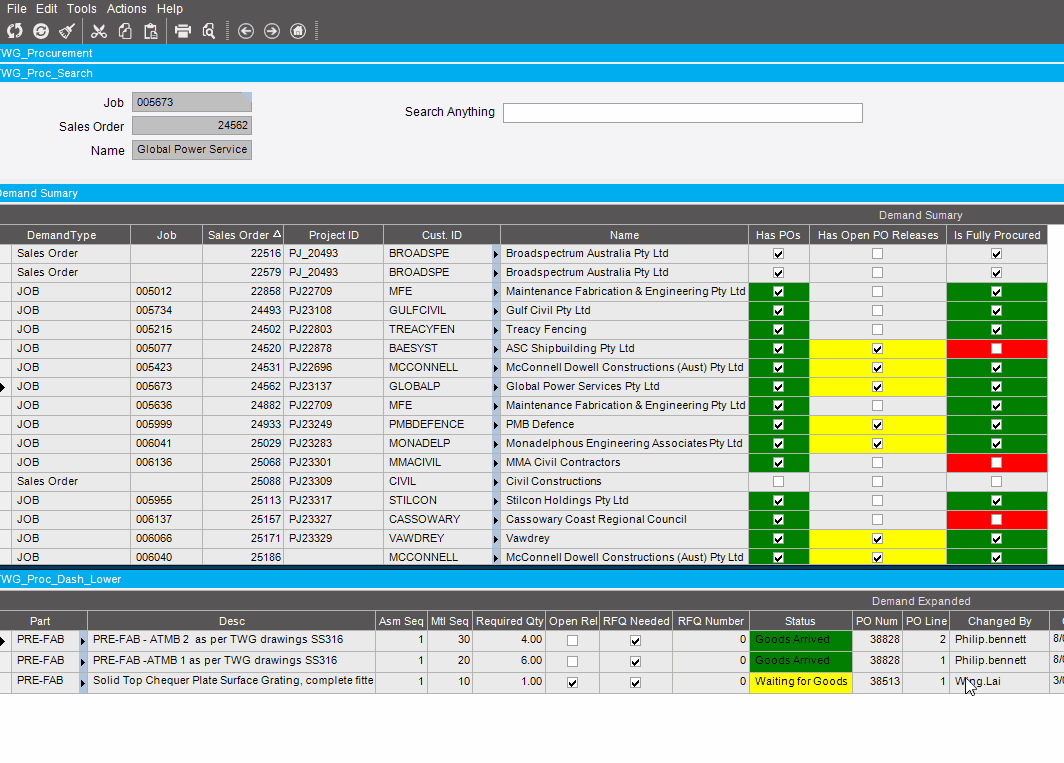Click the Cut scissors icon
This screenshot has height=763, width=1064.
click(x=99, y=31)
